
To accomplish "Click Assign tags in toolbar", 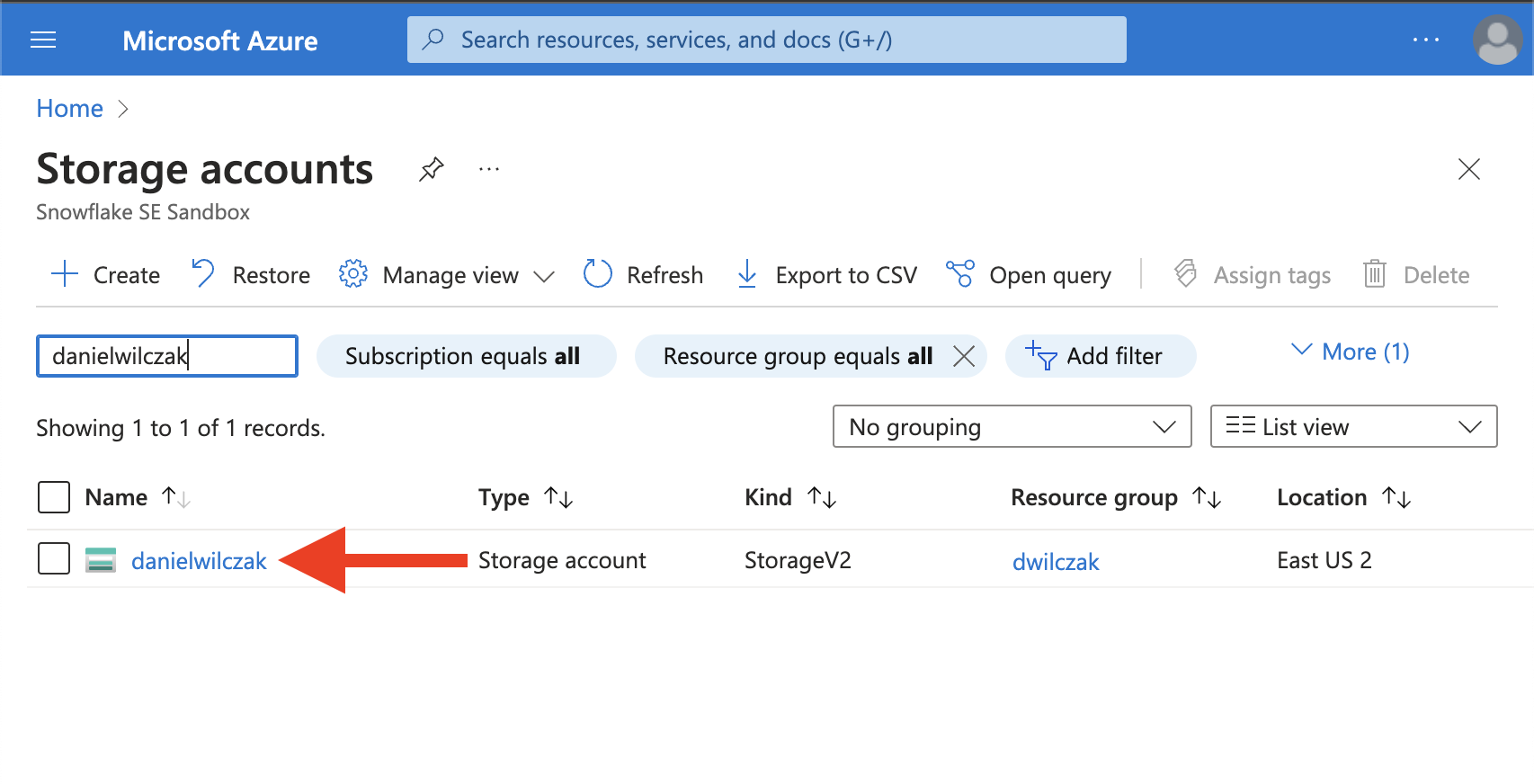I will [x=1253, y=274].
